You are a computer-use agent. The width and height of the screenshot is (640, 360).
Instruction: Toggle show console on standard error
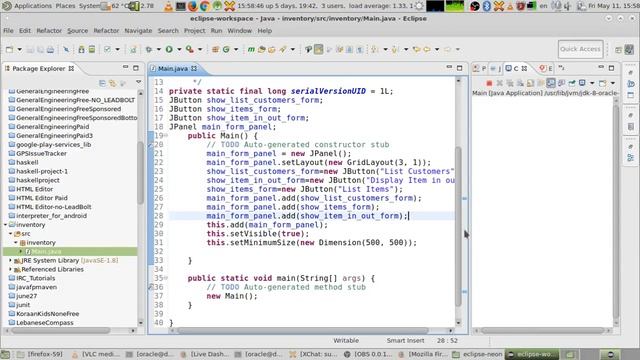(x=561, y=83)
